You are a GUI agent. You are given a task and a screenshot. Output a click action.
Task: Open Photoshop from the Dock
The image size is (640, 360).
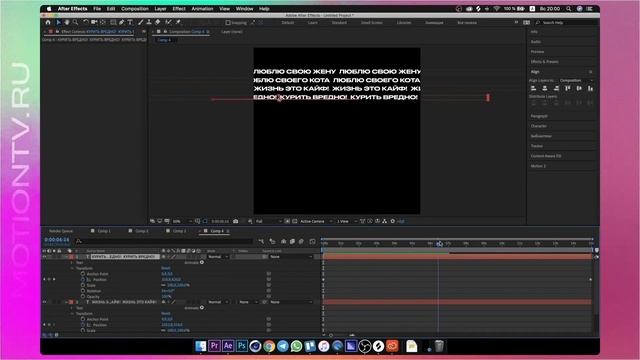click(242, 346)
